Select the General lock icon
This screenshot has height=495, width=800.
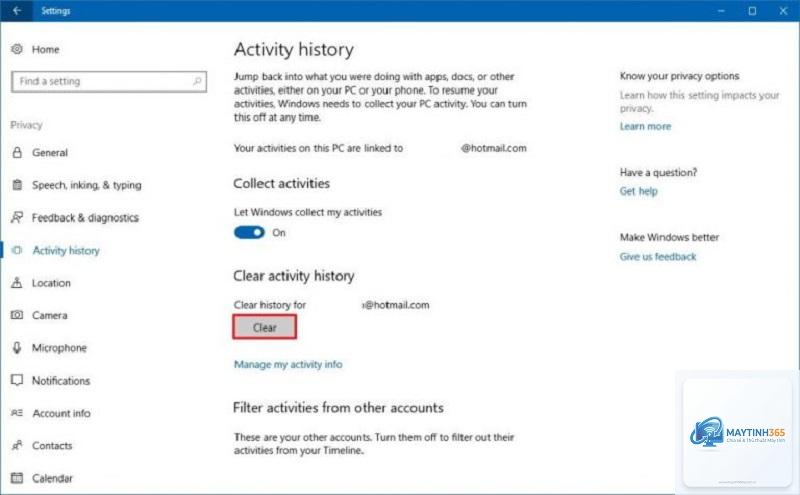click(x=17, y=153)
